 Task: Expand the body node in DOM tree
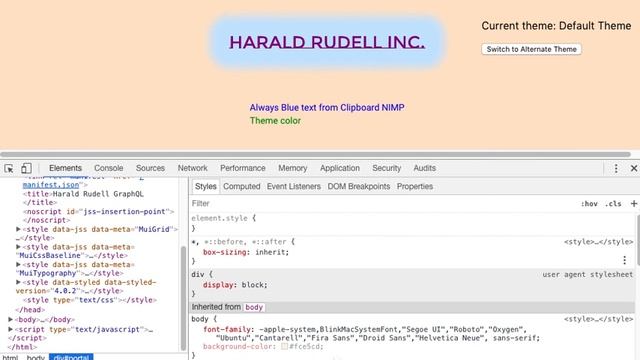pos(11,320)
